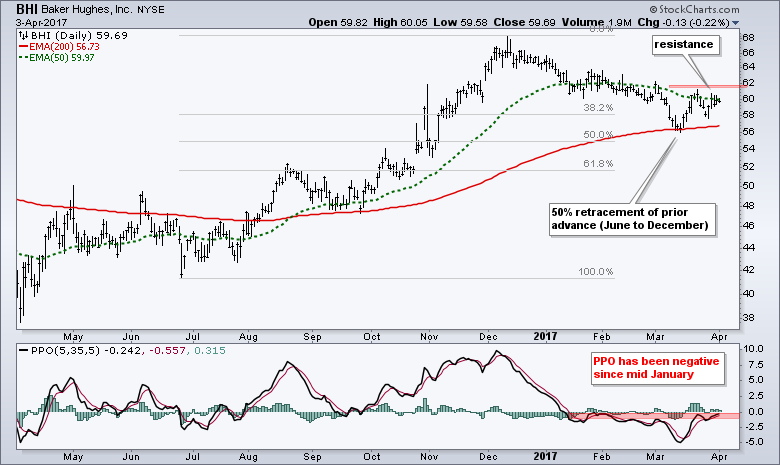The image size is (780, 465).
Task: Click the 100.0% Fibonacci level label
Action: tap(595, 272)
